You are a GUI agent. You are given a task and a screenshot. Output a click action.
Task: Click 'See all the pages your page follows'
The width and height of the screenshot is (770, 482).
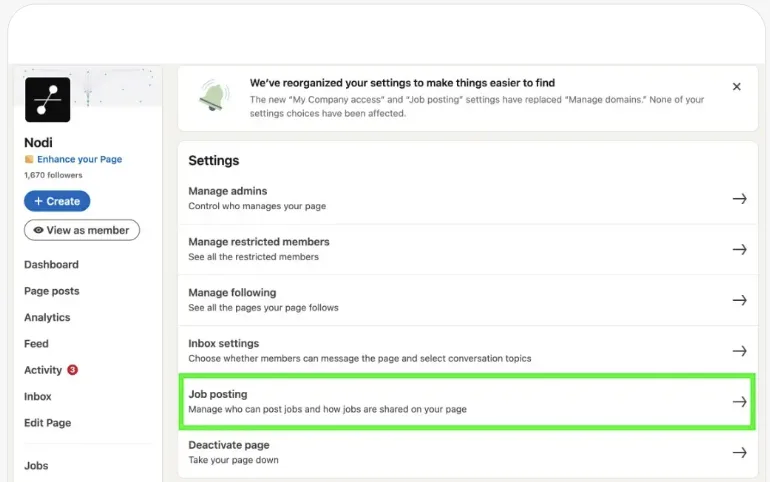click(264, 308)
